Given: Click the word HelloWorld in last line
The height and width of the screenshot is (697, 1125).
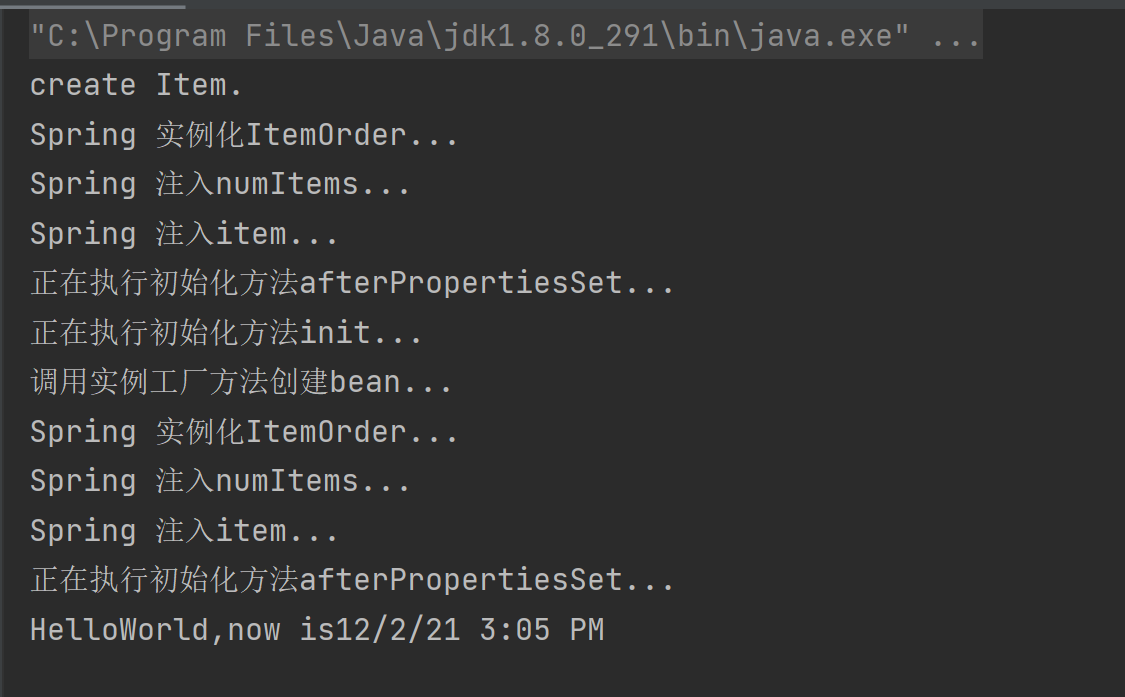Looking at the screenshot, I should [119, 630].
